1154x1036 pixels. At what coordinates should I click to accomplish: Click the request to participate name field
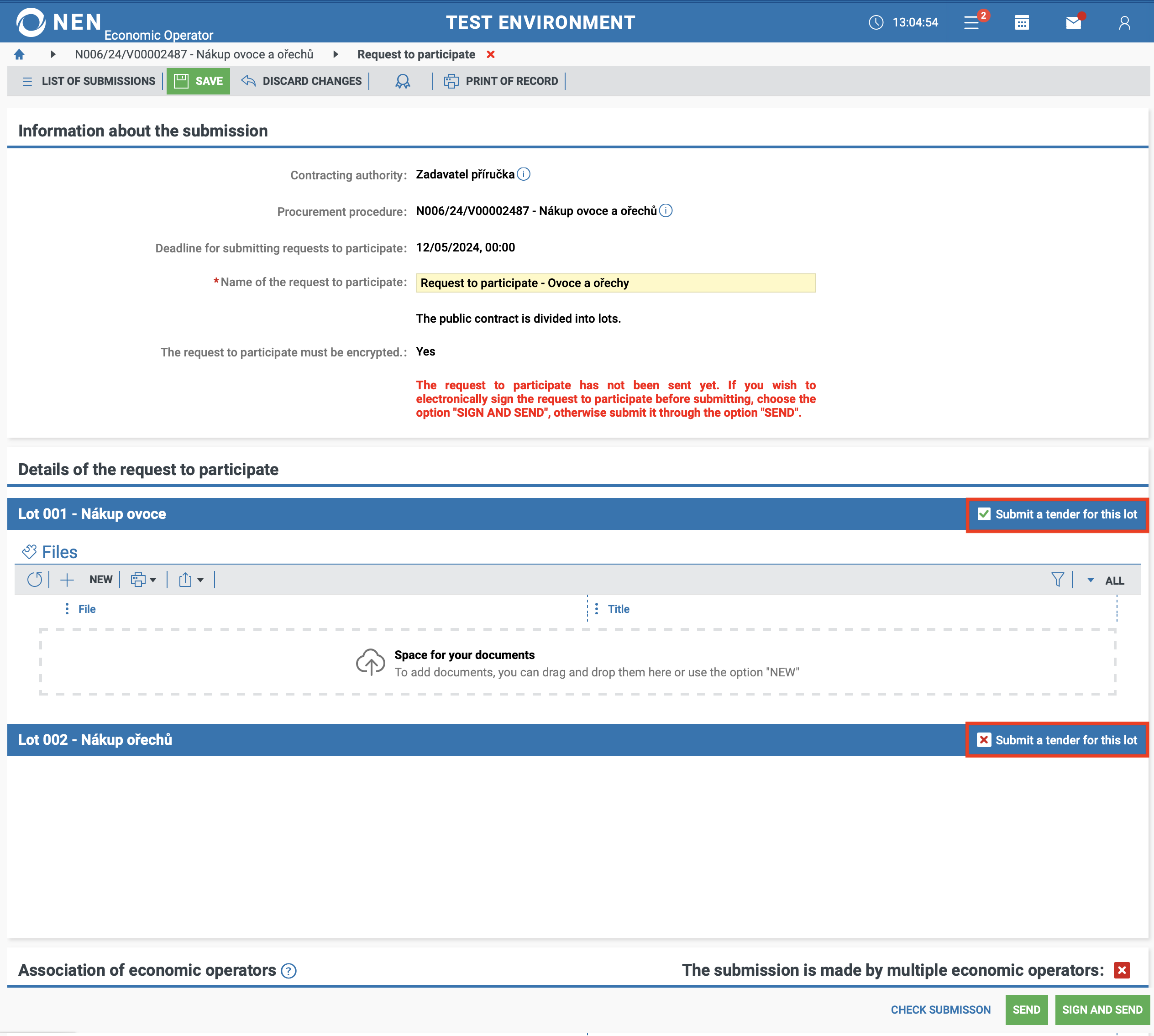(615, 283)
